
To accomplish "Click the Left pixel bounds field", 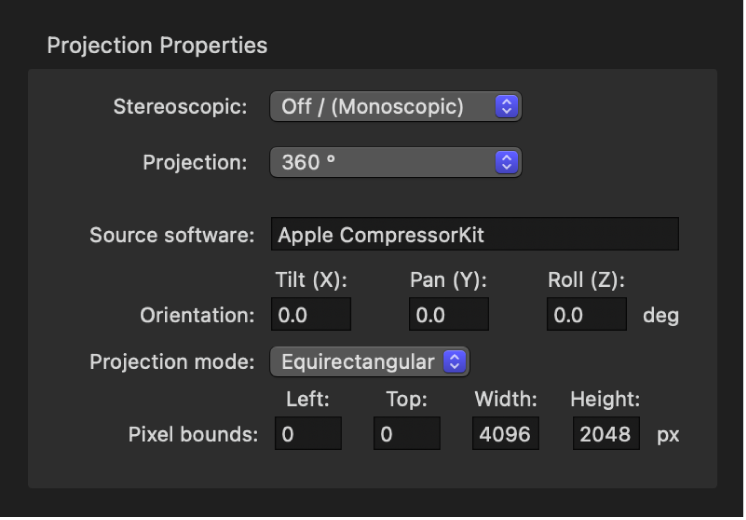I will point(306,434).
